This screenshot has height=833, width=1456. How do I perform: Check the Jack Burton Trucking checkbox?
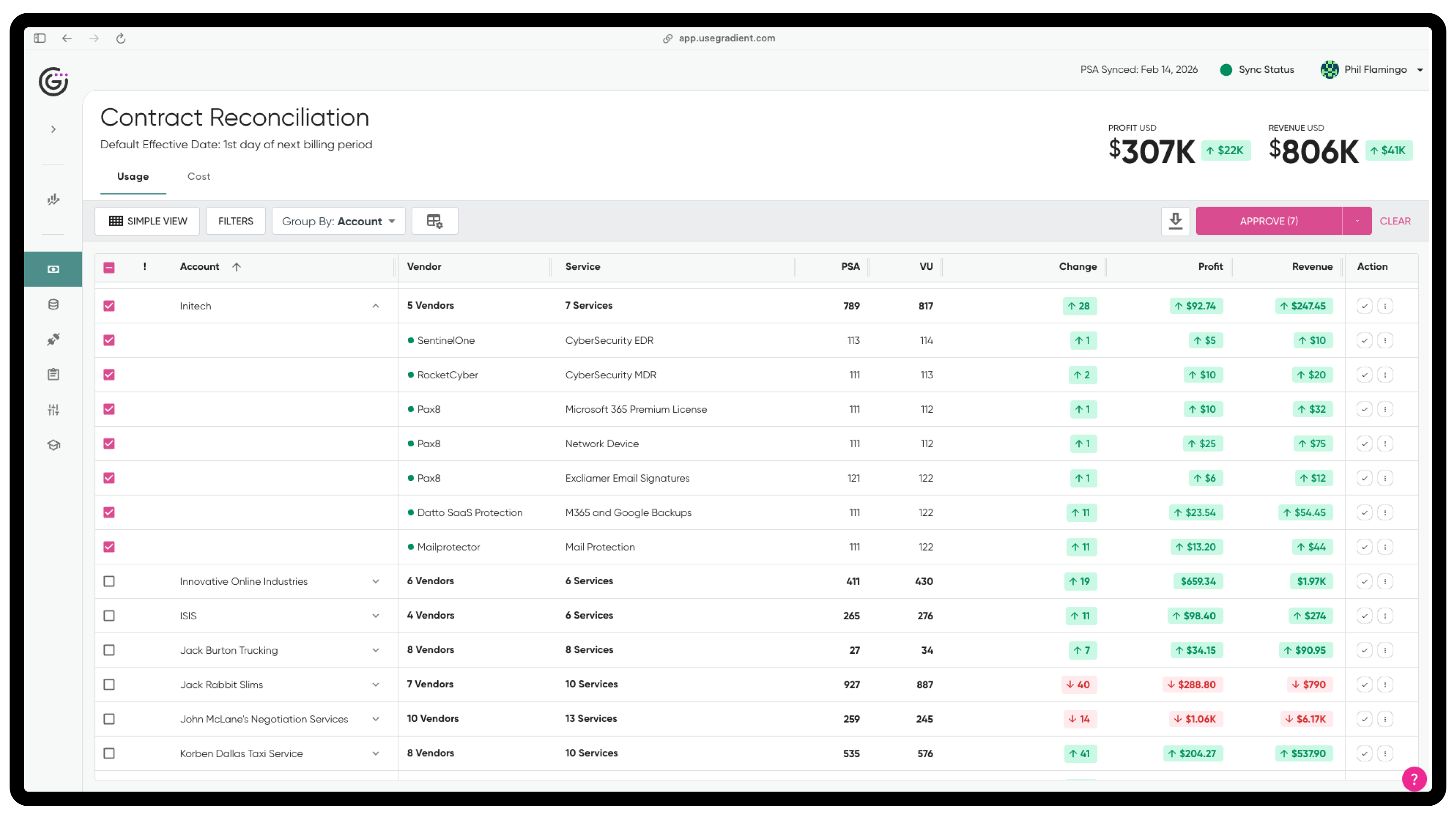[109, 650]
